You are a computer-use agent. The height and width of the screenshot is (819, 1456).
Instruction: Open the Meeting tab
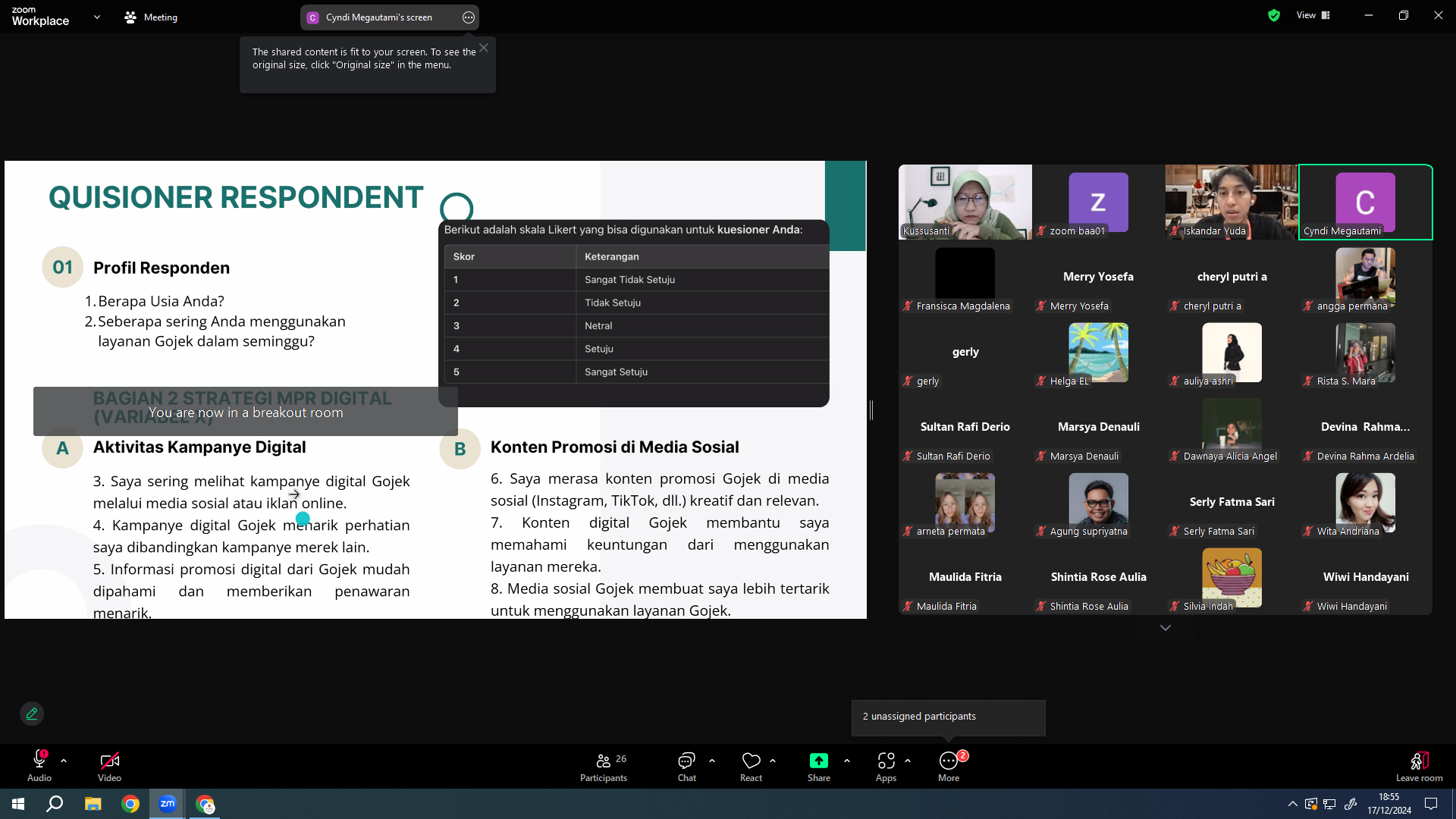(151, 17)
